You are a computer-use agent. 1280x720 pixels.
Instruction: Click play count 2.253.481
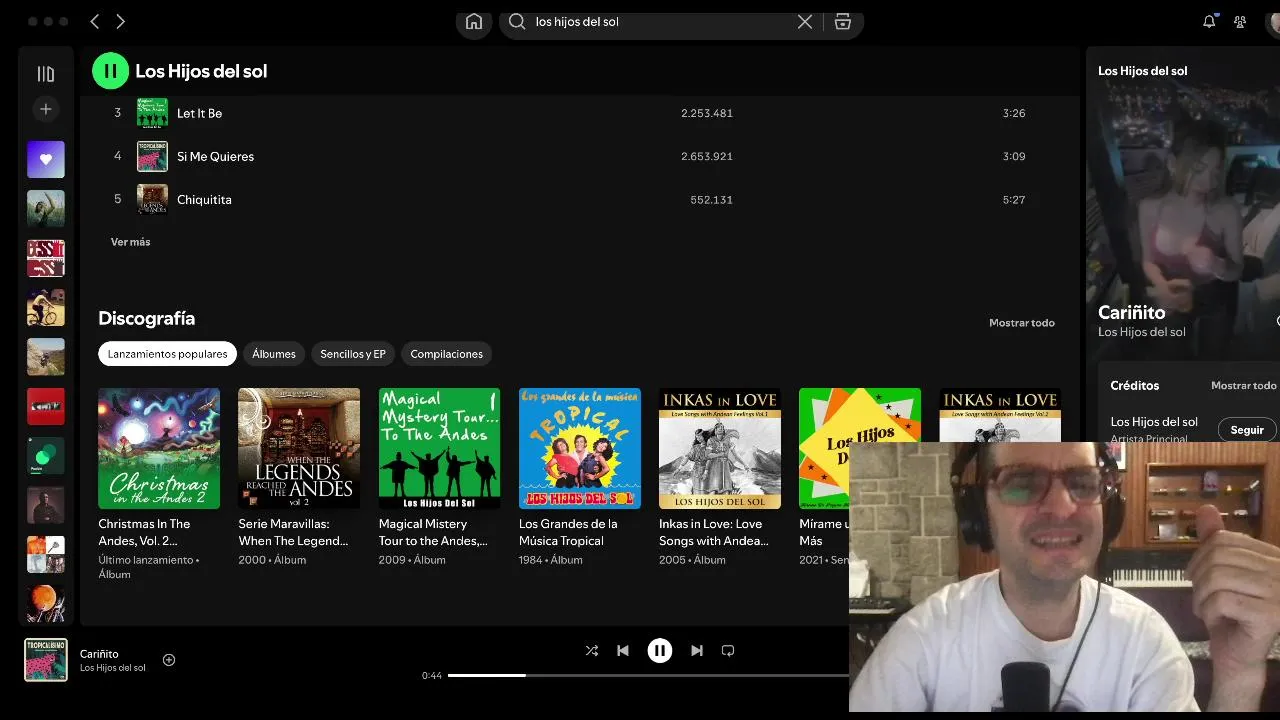(x=707, y=113)
